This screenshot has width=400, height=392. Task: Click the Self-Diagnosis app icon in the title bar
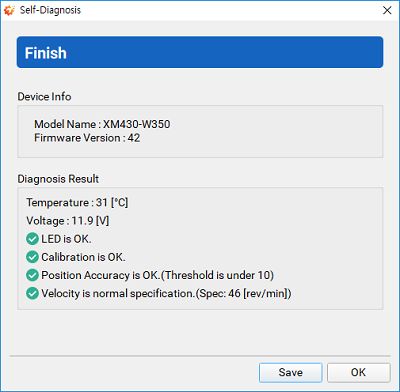pos(9,10)
